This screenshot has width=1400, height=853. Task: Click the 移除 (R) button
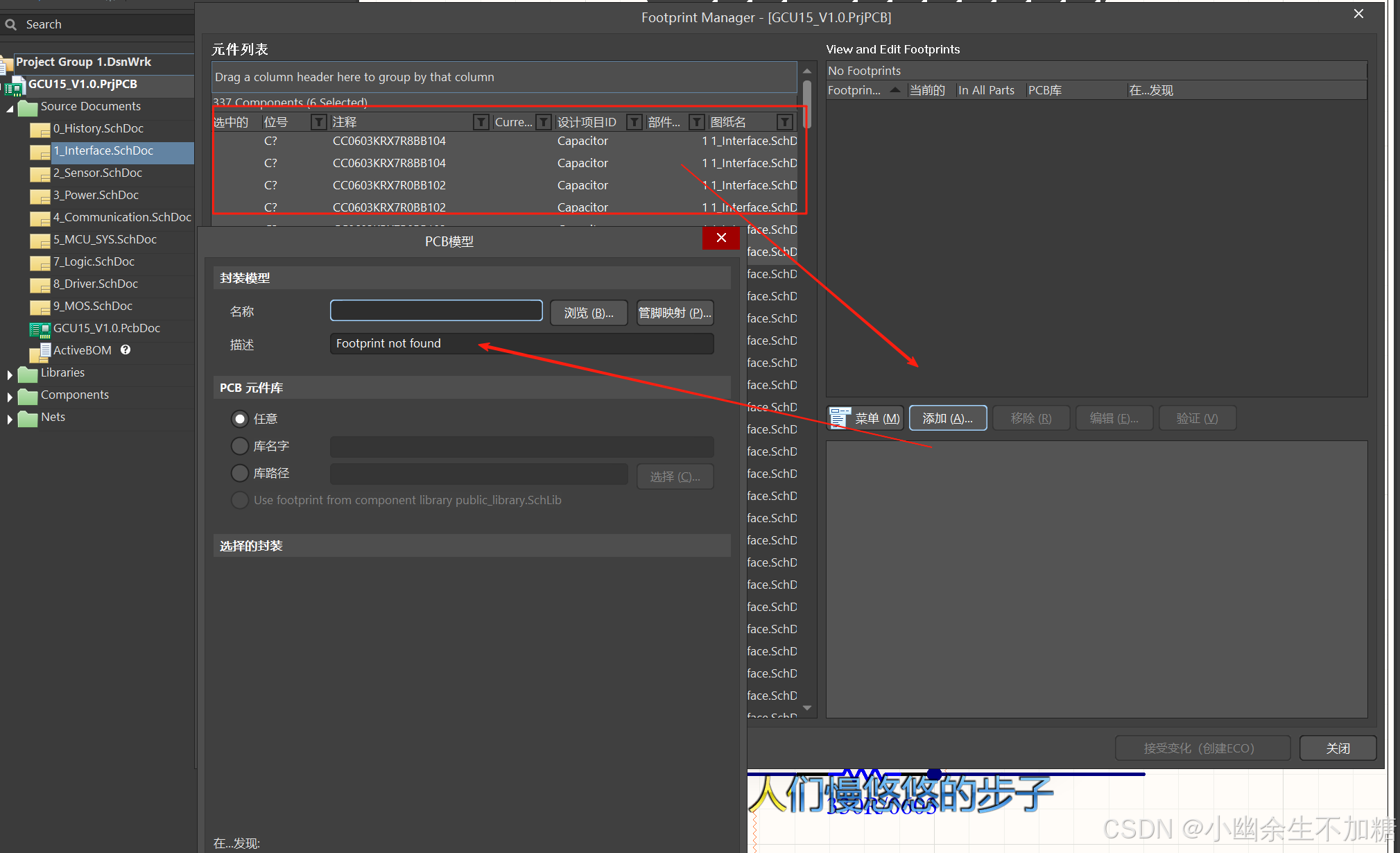[1031, 418]
